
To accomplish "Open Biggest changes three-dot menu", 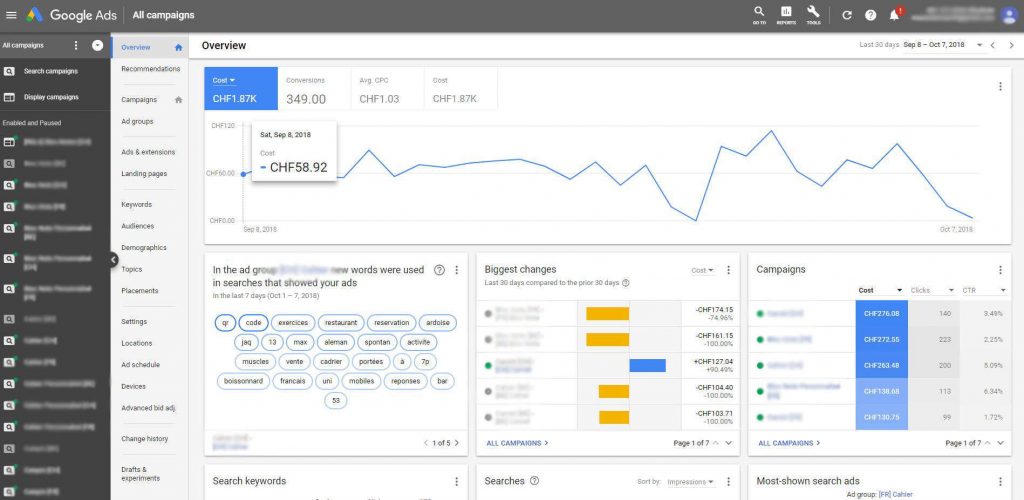I will point(728,270).
